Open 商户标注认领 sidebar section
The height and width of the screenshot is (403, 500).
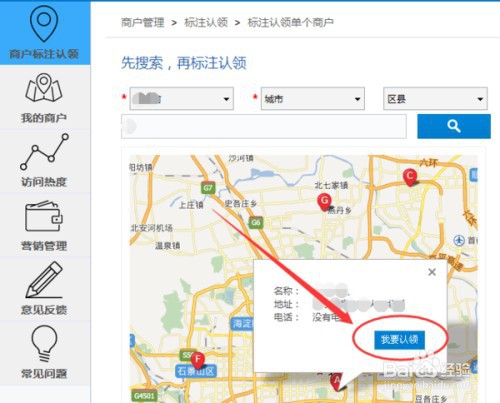click(x=44, y=33)
